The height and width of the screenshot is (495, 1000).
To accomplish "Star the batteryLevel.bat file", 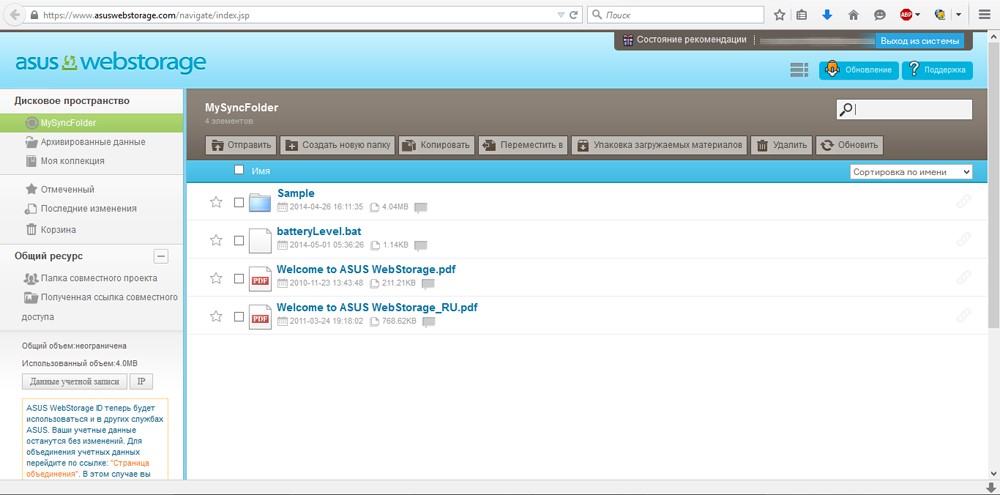I will (x=216, y=240).
